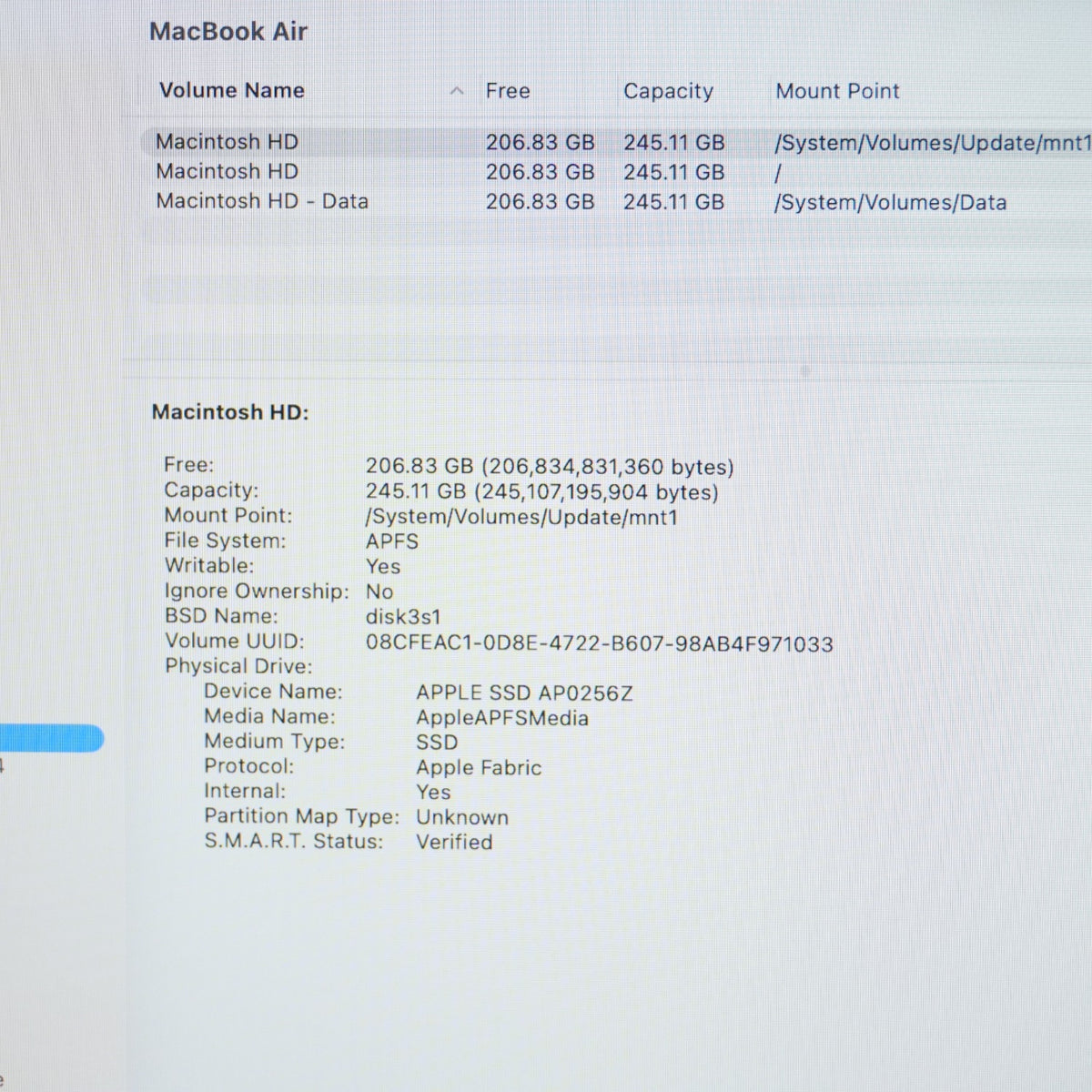Click the Partition Map Type value Unknown

point(462,817)
